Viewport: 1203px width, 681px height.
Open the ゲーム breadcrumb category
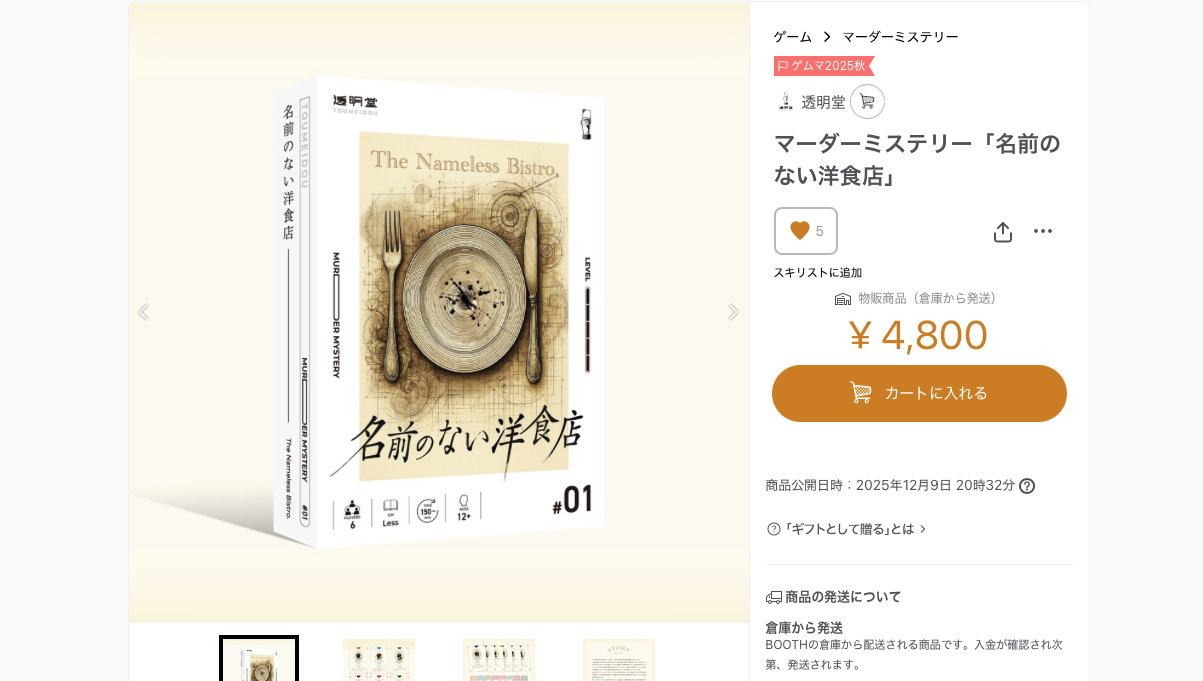tap(792, 37)
